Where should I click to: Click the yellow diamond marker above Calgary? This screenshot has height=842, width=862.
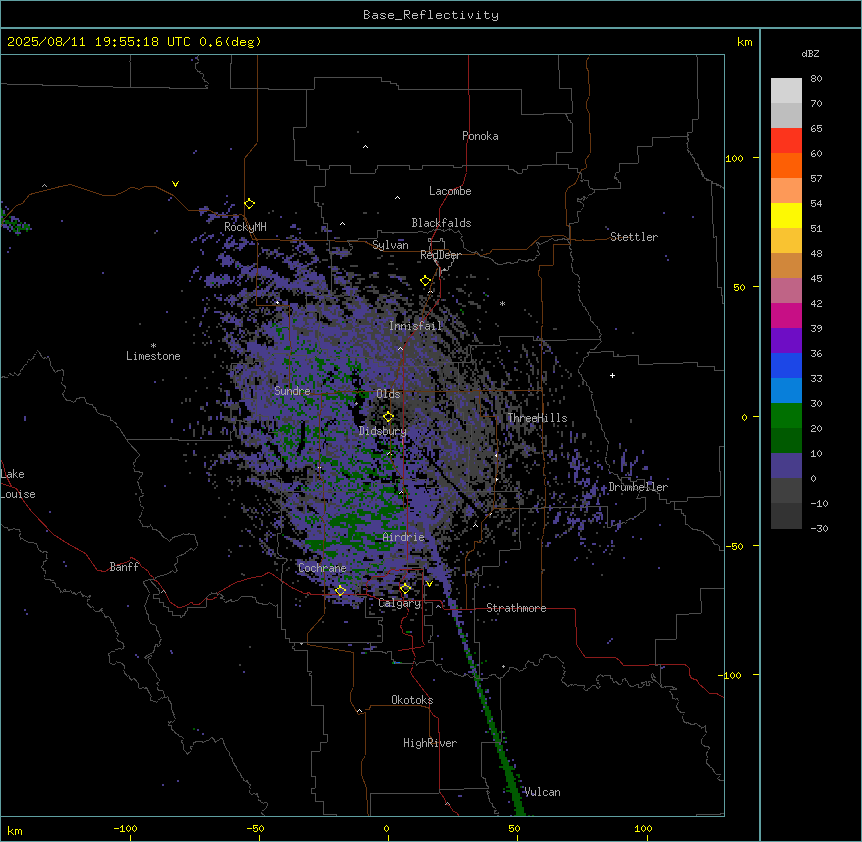(x=405, y=589)
